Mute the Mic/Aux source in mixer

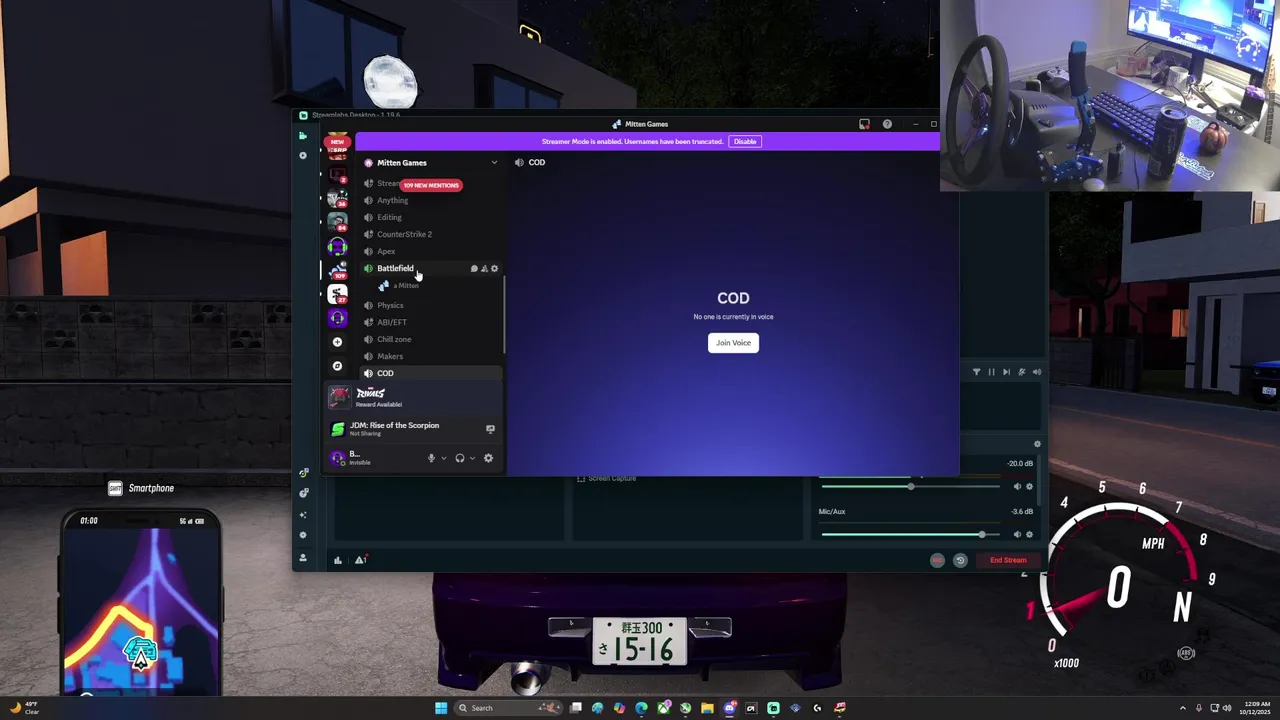click(1017, 534)
